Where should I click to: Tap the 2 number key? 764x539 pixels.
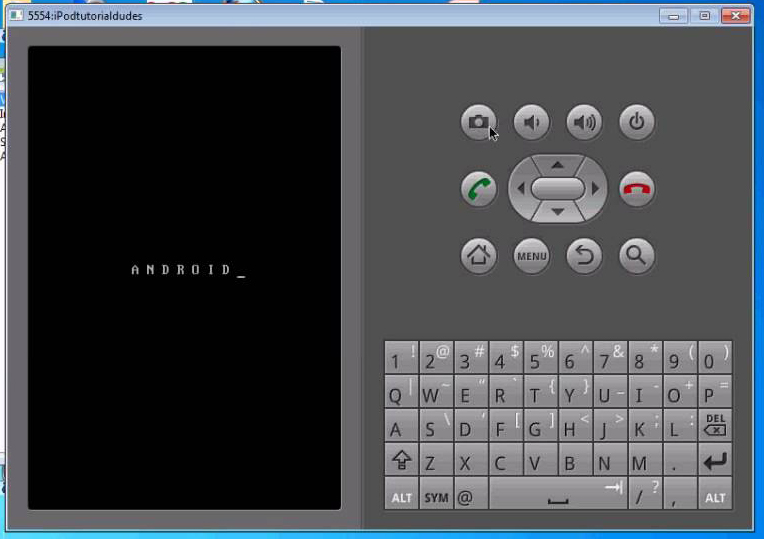click(436, 357)
